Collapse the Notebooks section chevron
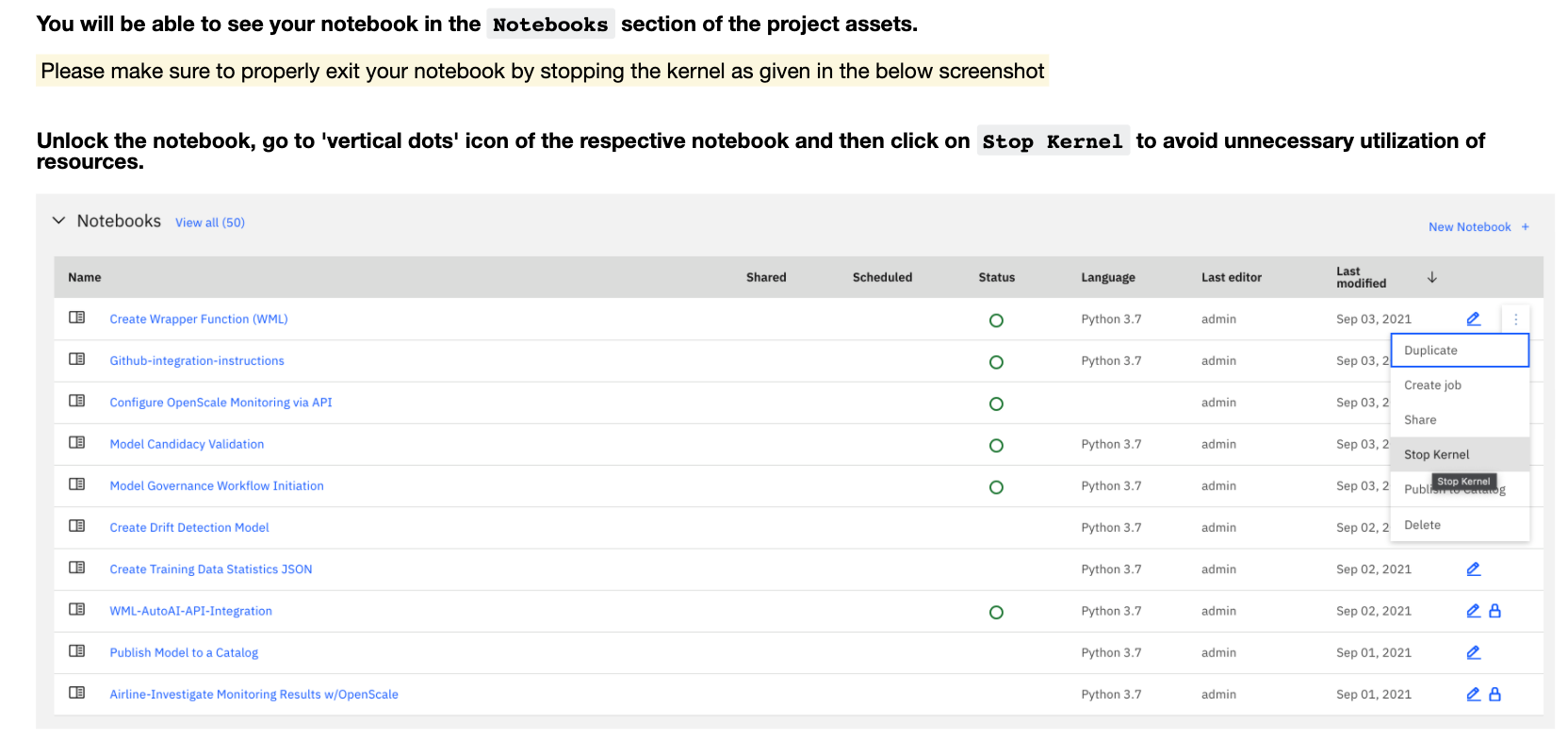This screenshot has height=740, width=1568. tap(58, 221)
